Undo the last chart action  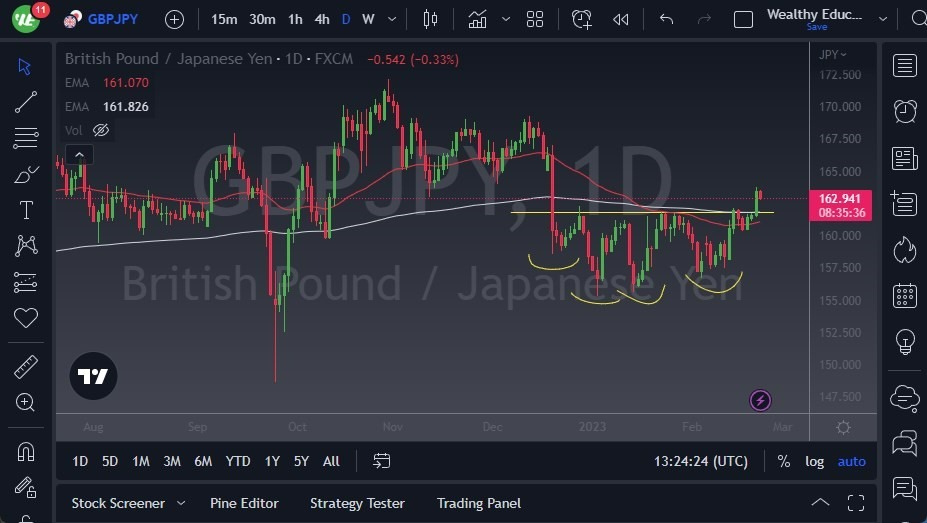click(x=666, y=20)
